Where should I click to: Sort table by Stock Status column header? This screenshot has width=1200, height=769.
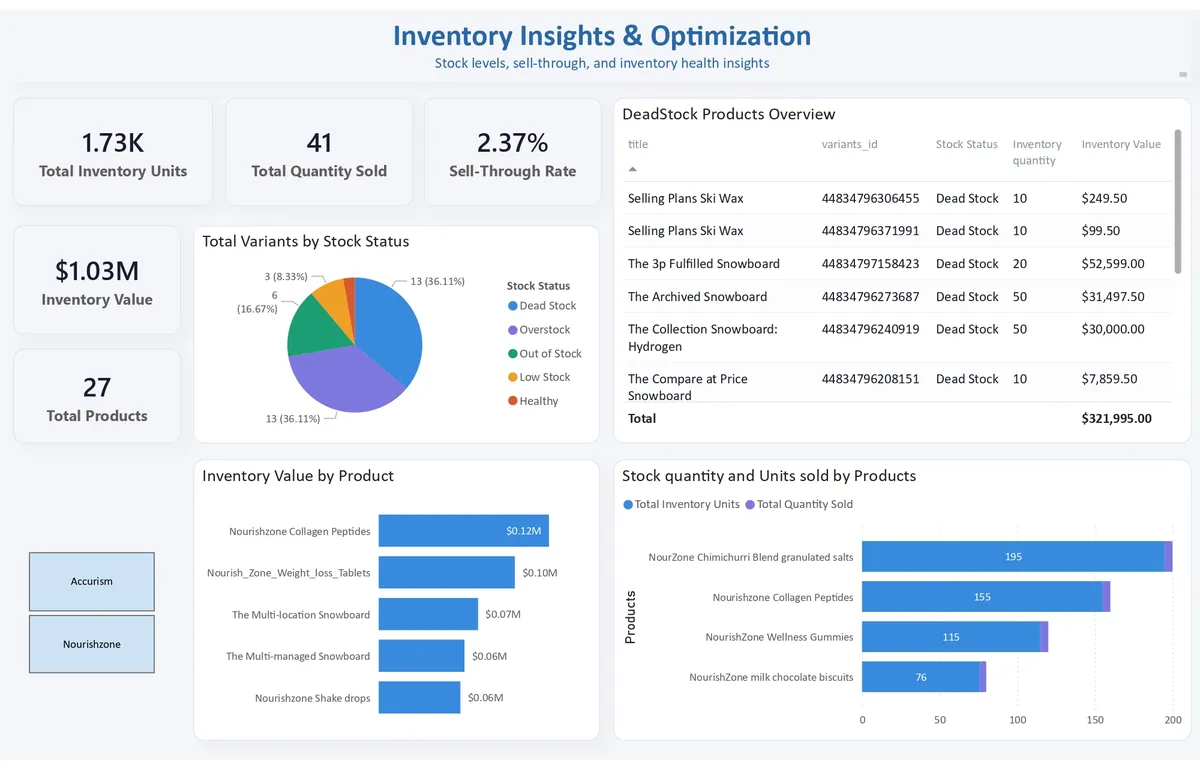(967, 144)
